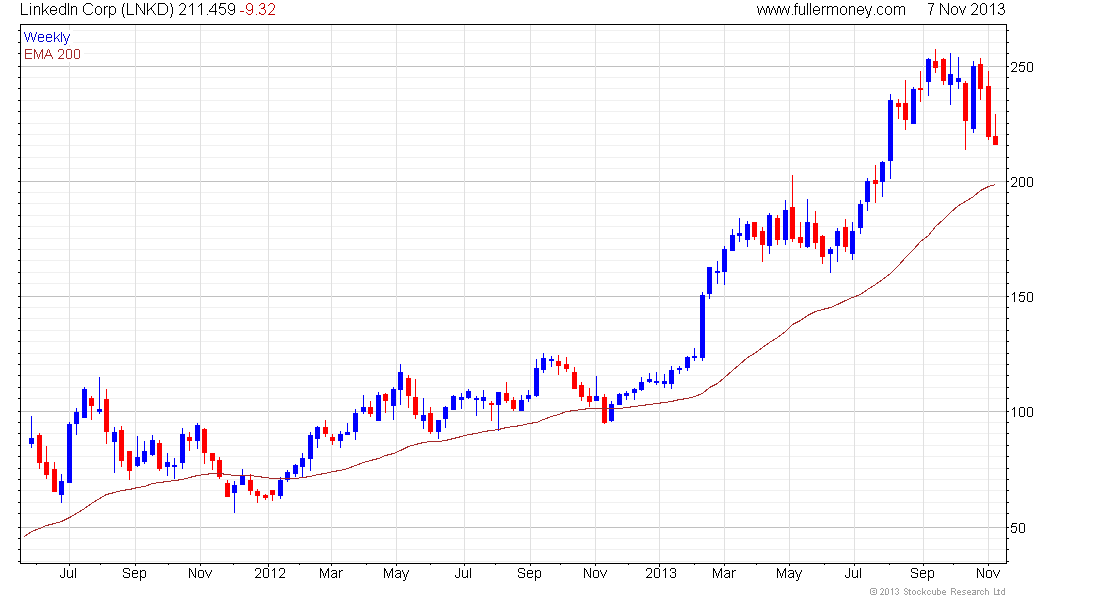Click the 200 price axis label
Screen dimensions: 1100x600
click(x=1021, y=182)
